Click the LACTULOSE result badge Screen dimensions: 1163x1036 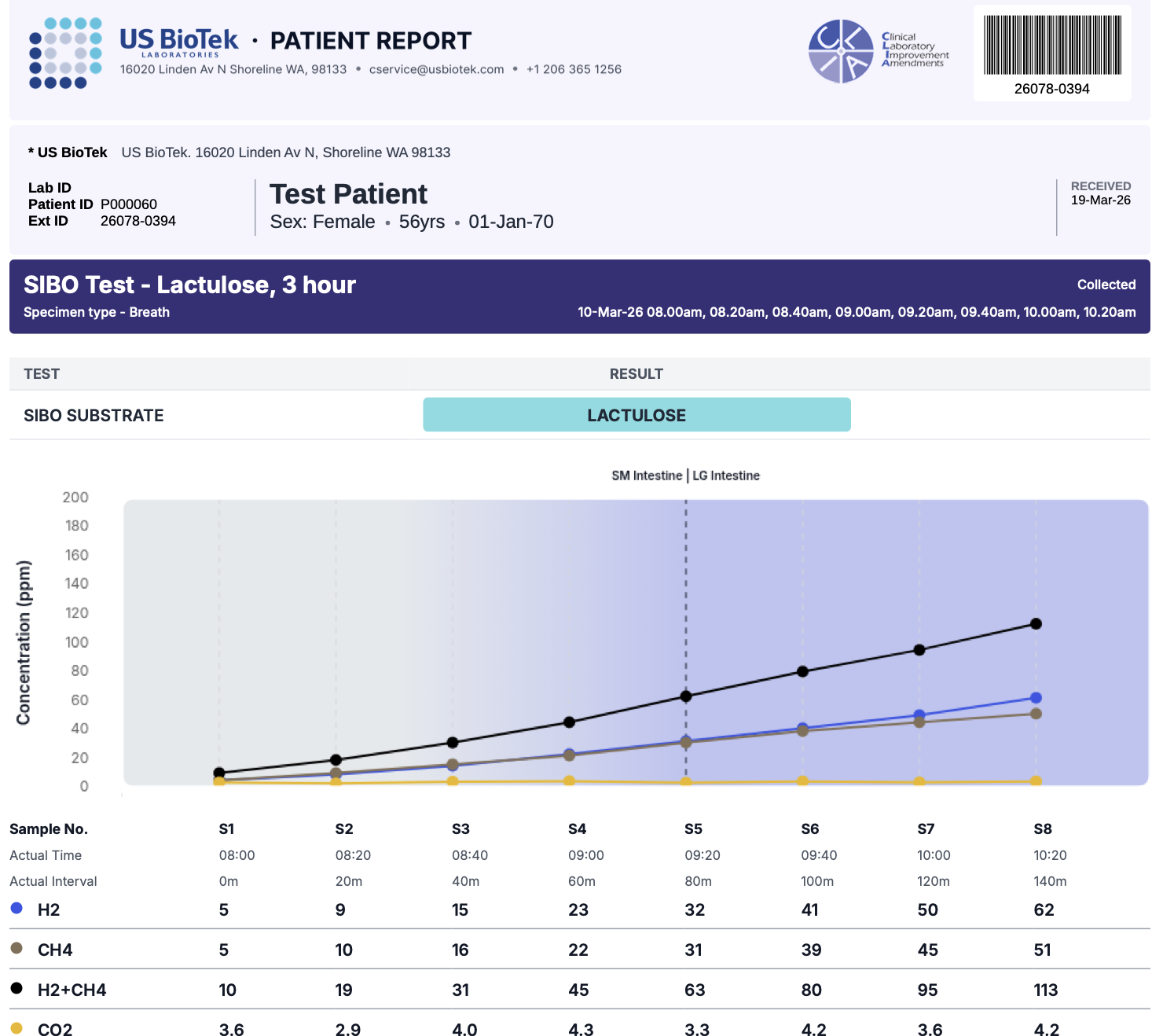coord(637,415)
